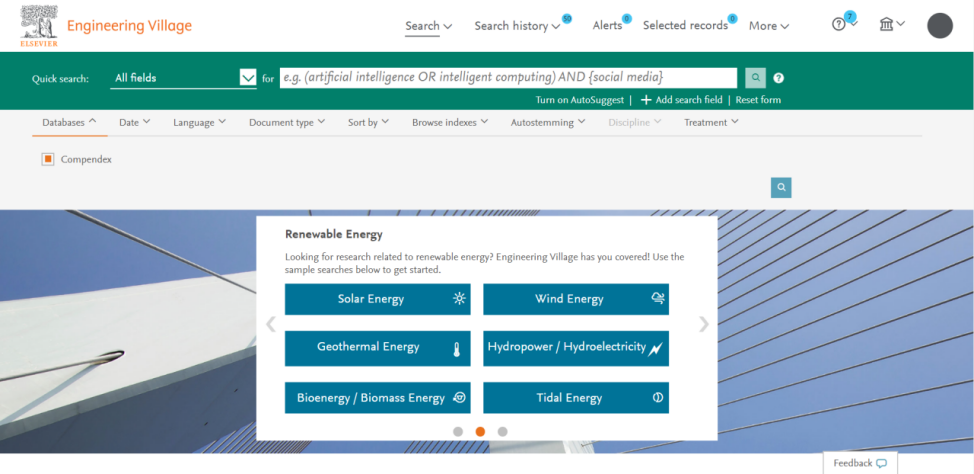Run the Solar Energy sample search

[378, 299]
